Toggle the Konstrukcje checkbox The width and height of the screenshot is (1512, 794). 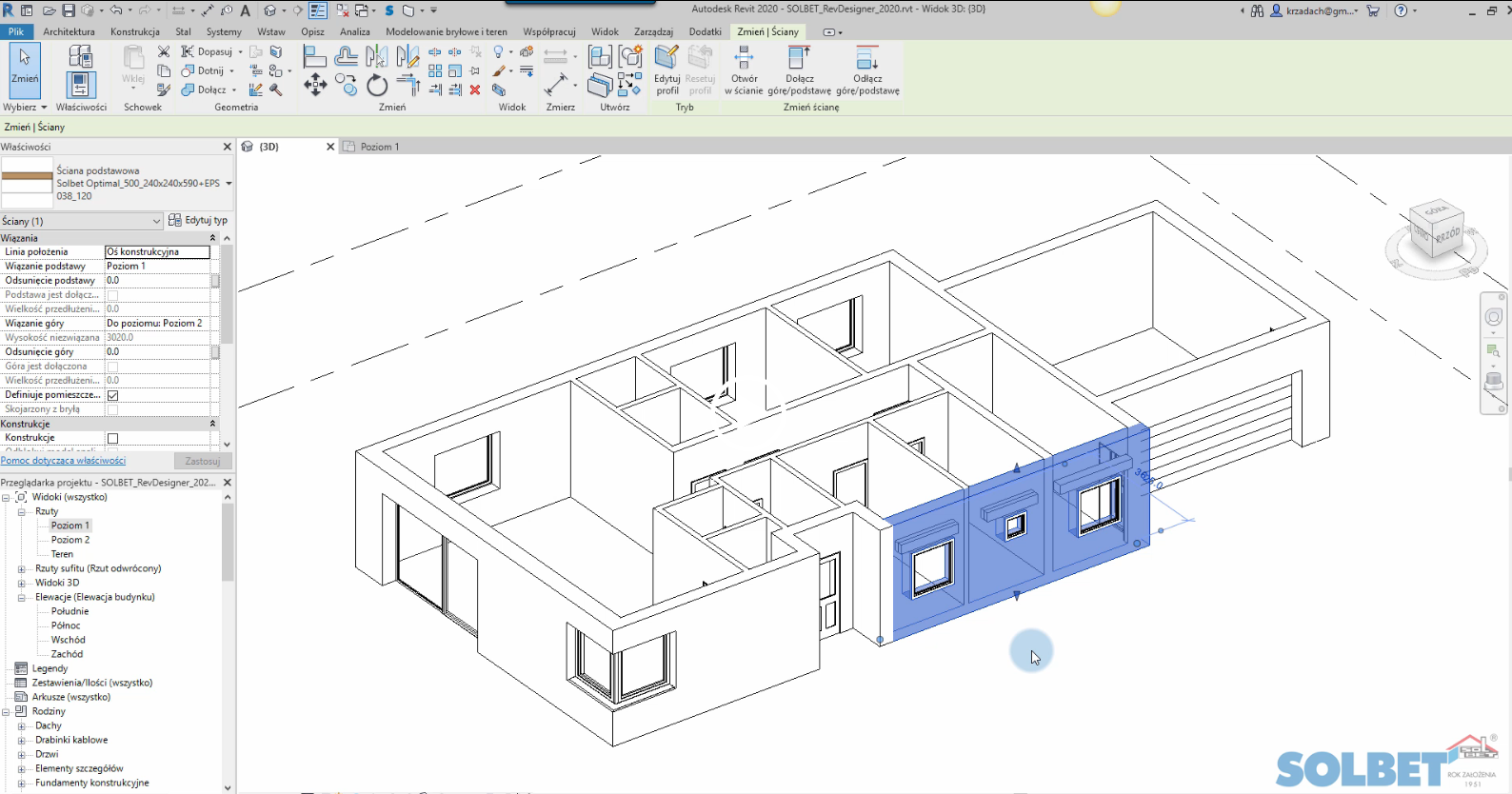pyautogui.click(x=113, y=438)
